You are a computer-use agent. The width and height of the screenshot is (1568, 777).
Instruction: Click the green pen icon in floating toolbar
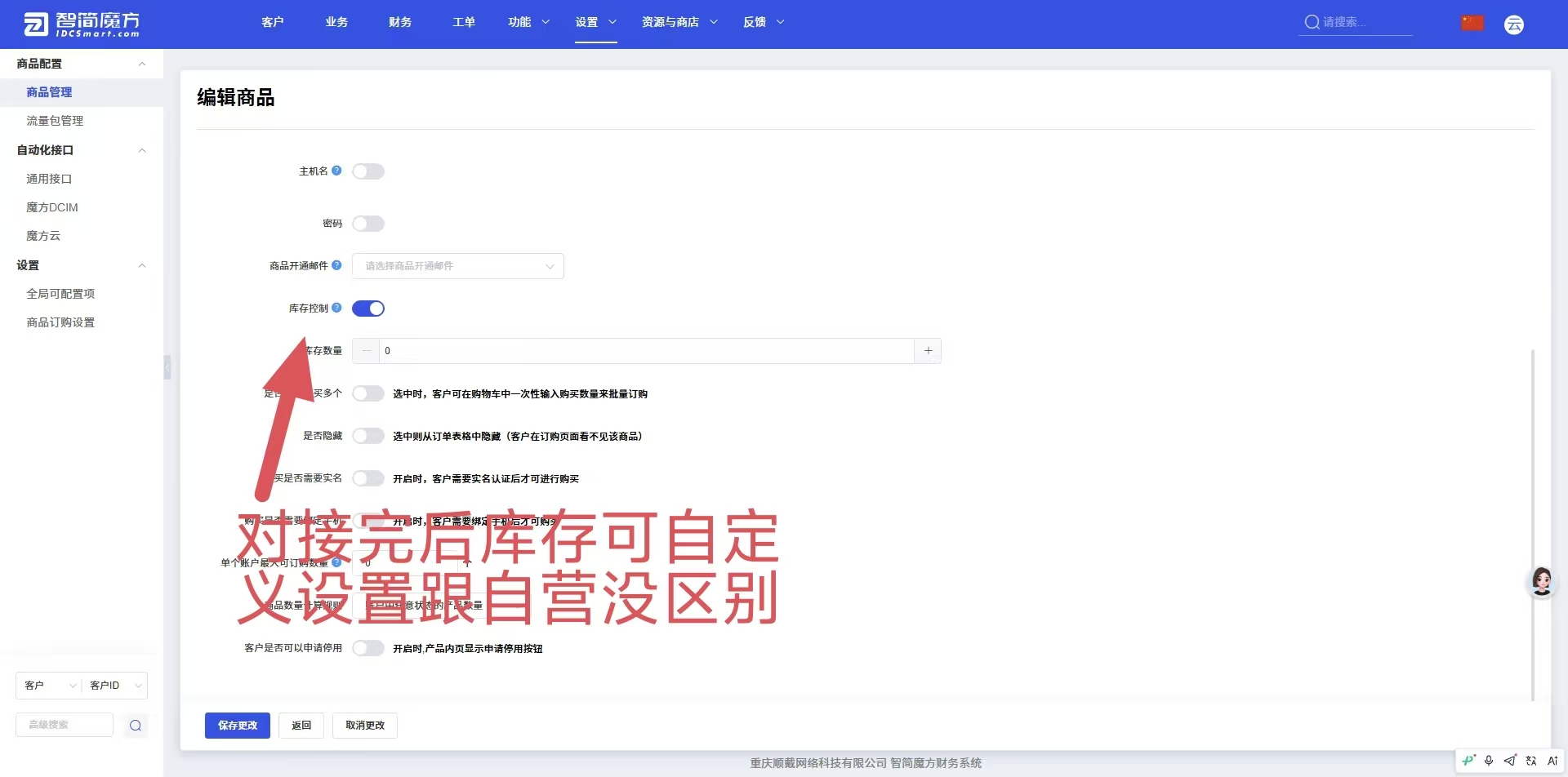click(x=1468, y=761)
